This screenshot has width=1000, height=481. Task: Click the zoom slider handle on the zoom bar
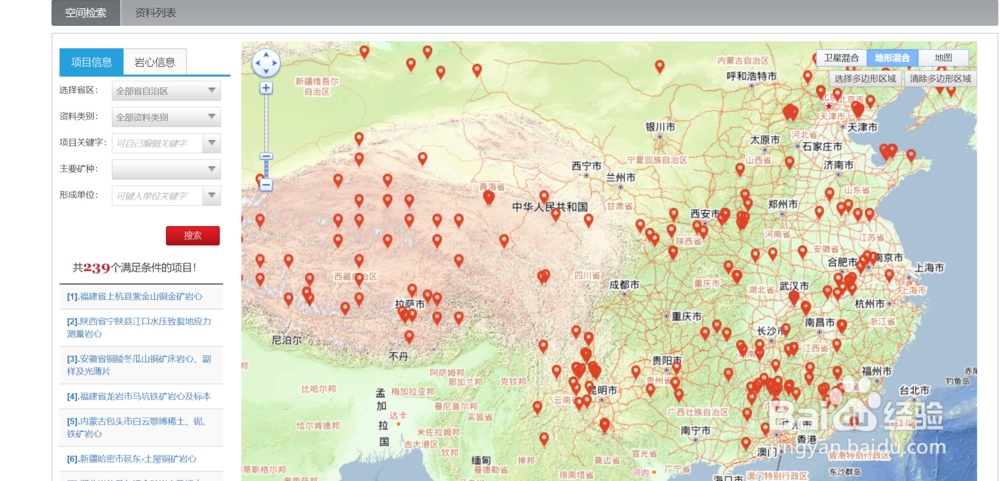click(267, 156)
